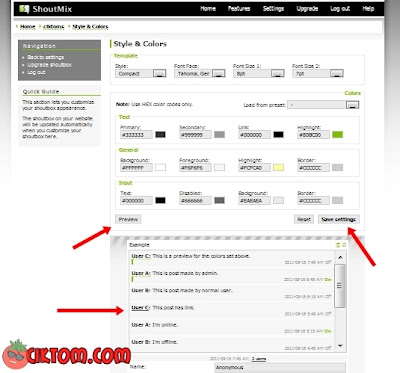Click the Example shoutbox scroll-down arrow
400x373 pixels.
(x=340, y=346)
